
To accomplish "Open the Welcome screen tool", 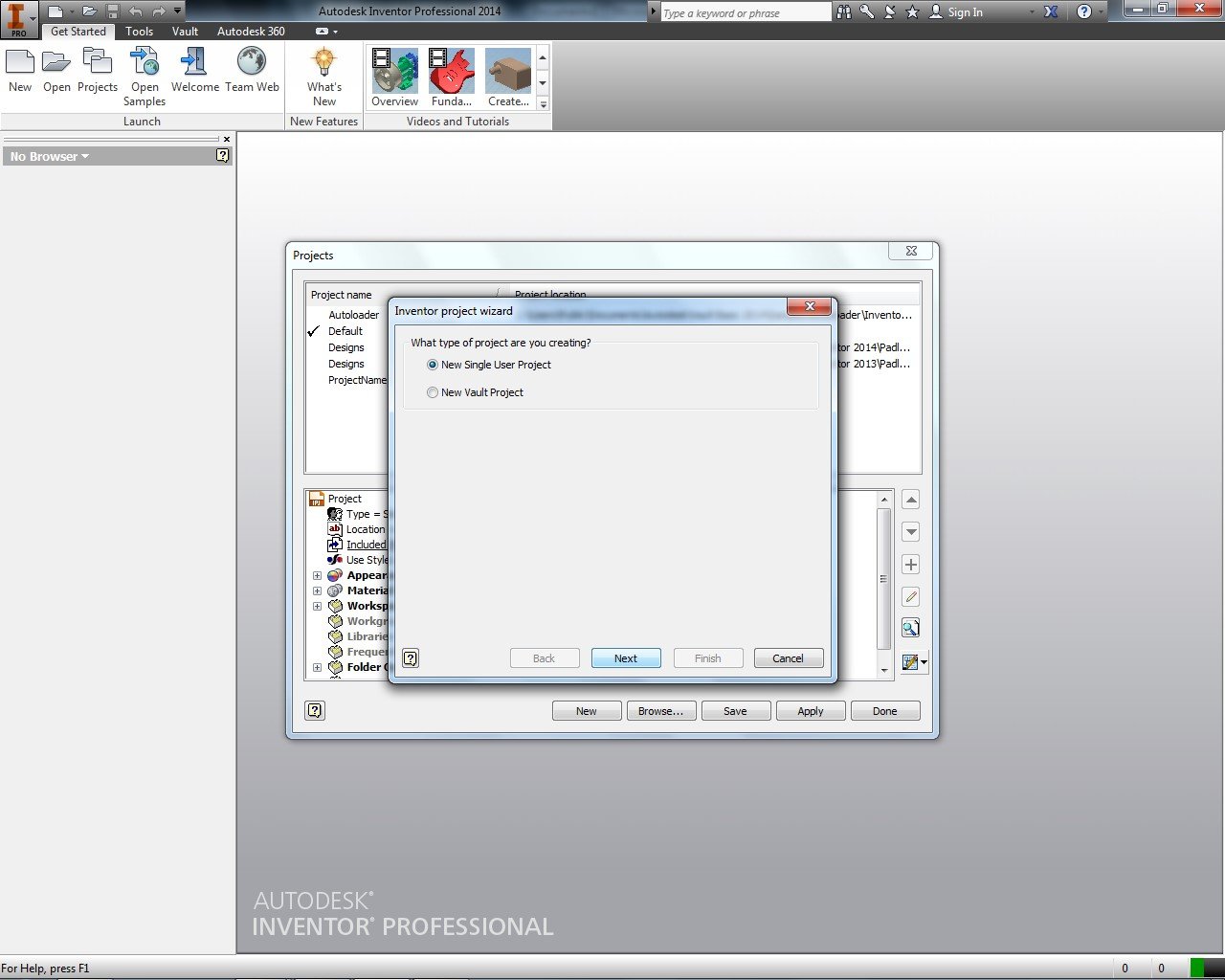I will point(195,71).
